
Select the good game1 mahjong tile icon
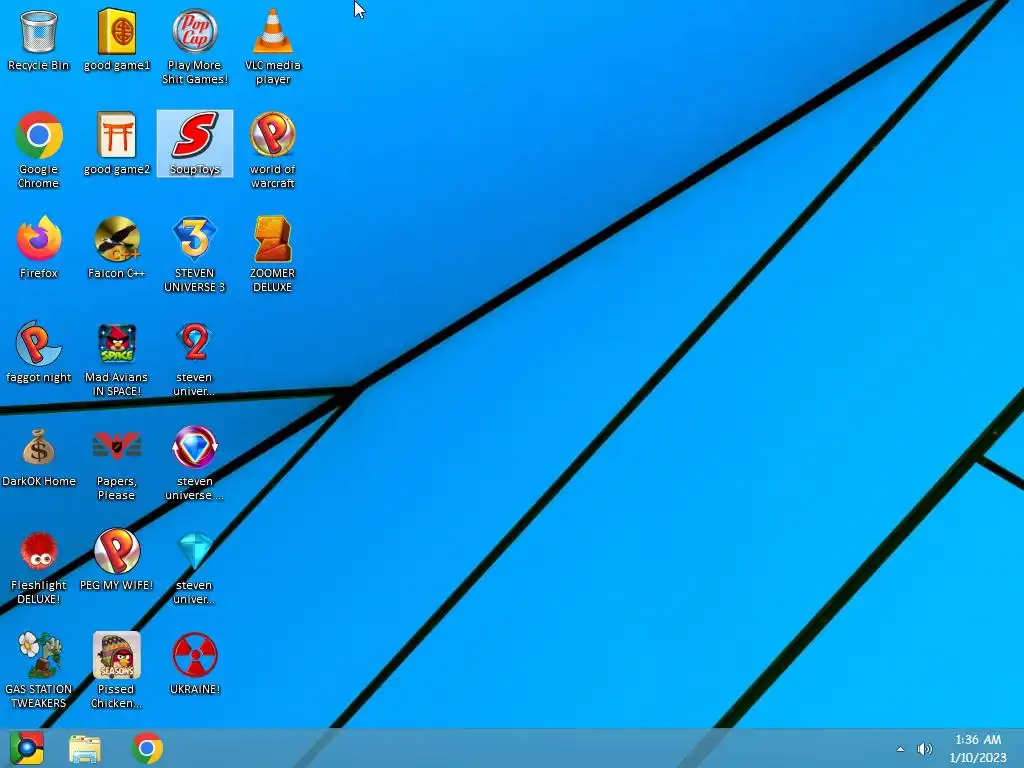click(117, 41)
